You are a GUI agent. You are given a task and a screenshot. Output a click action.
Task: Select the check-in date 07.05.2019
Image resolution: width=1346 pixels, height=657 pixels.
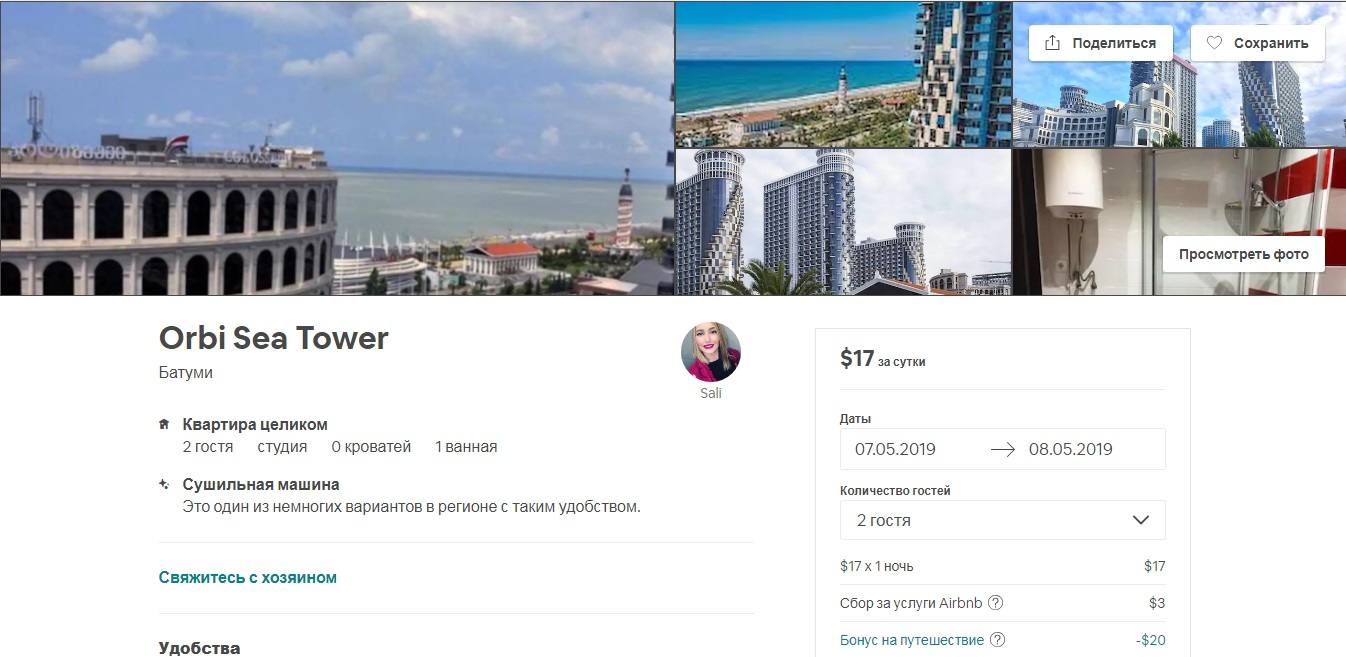(895, 449)
